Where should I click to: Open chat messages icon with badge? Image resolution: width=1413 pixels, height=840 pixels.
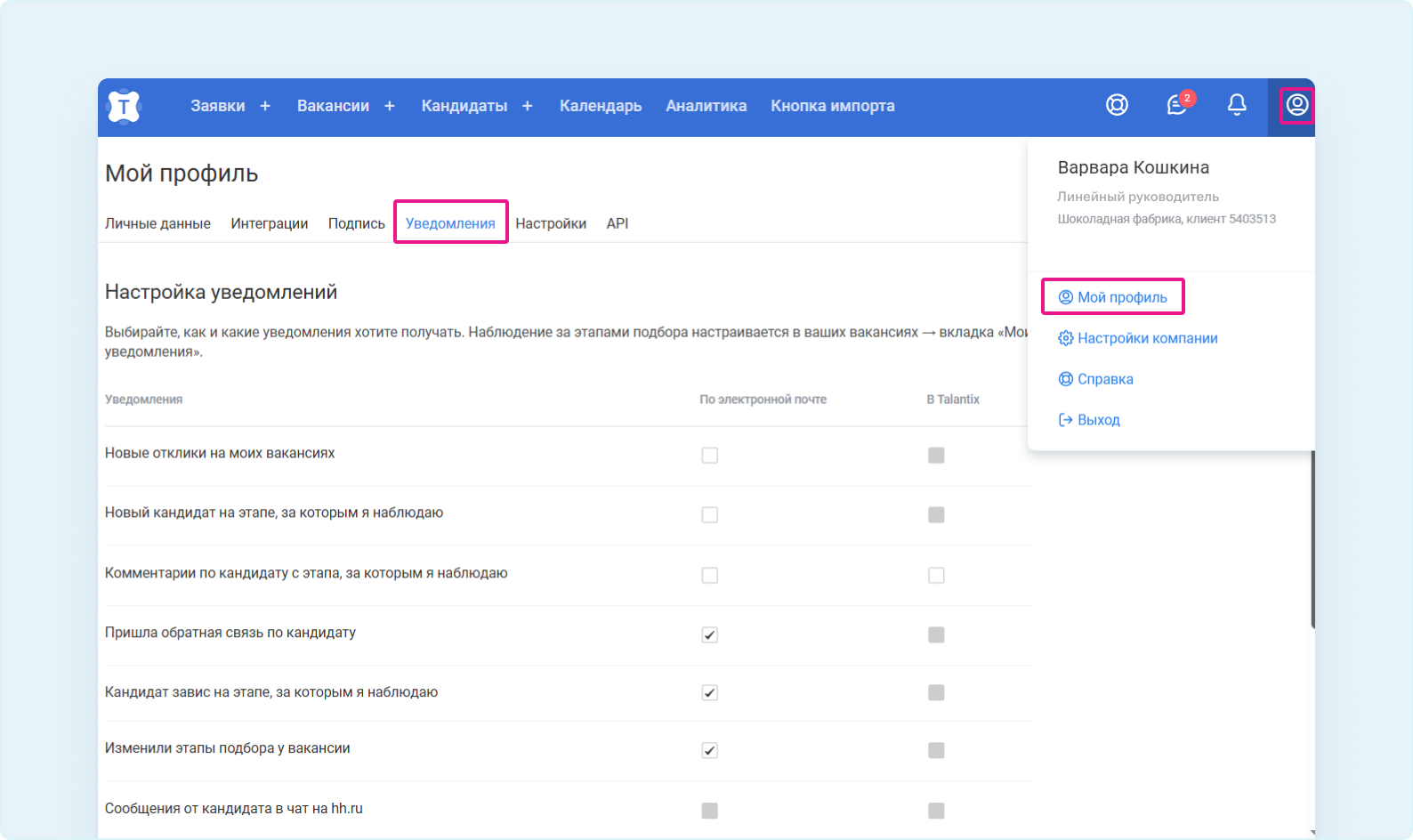click(x=1176, y=105)
